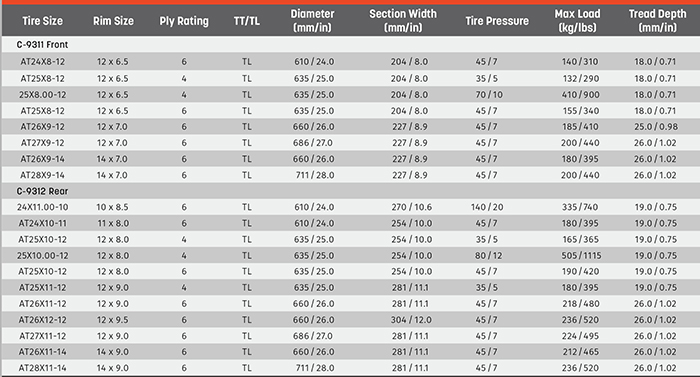Click the Max Load header cell
The height and width of the screenshot is (377, 700).
(577, 21)
